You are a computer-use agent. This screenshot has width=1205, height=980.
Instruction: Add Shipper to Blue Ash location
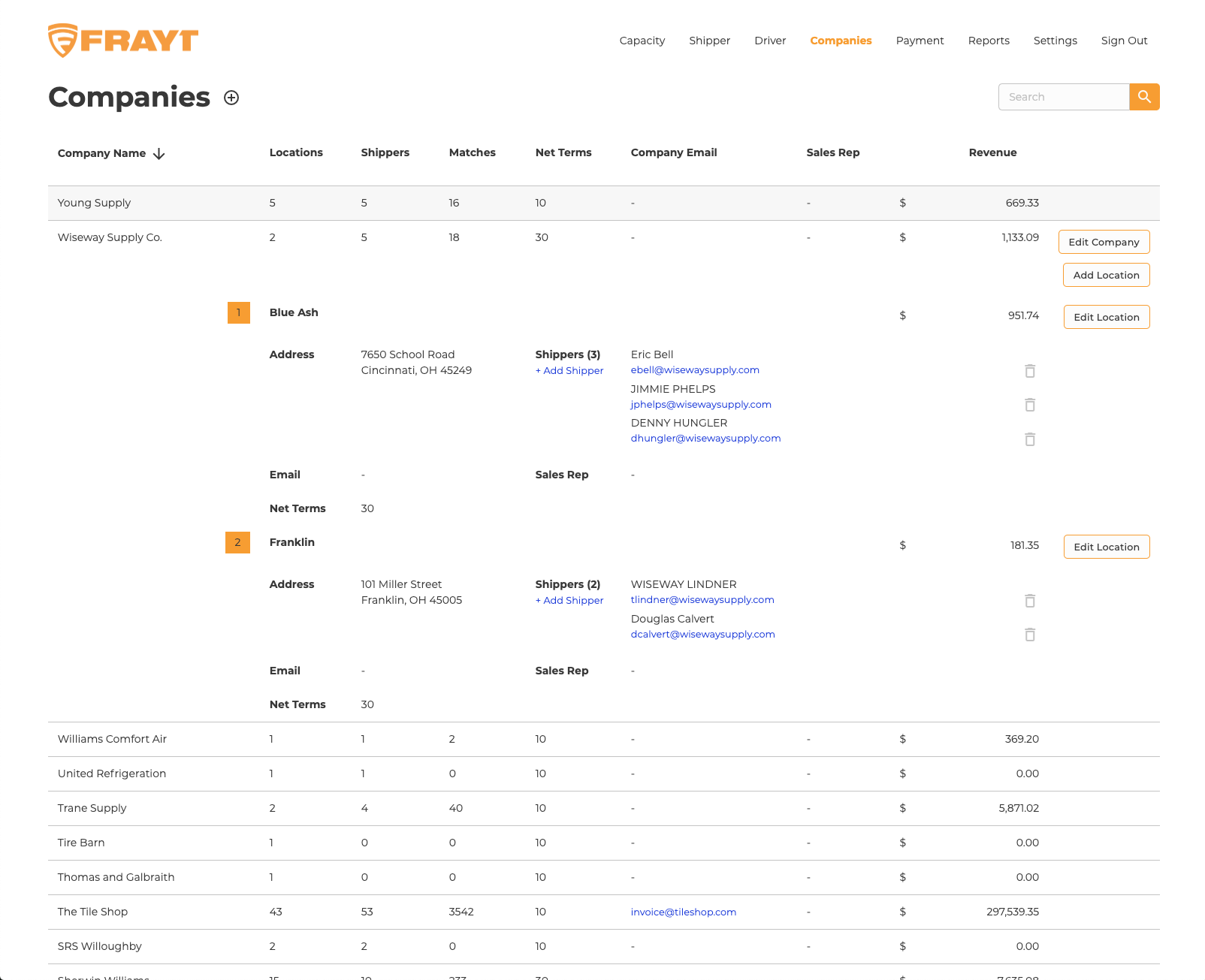tap(569, 370)
